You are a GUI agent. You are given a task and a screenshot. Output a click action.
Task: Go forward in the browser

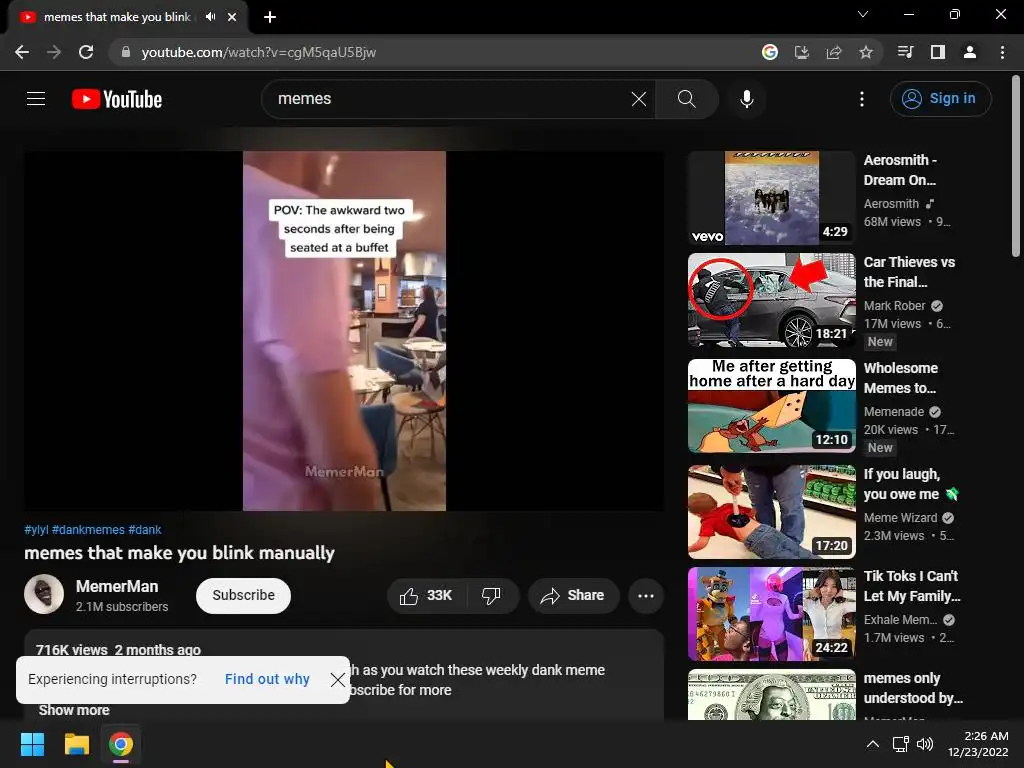(54, 52)
